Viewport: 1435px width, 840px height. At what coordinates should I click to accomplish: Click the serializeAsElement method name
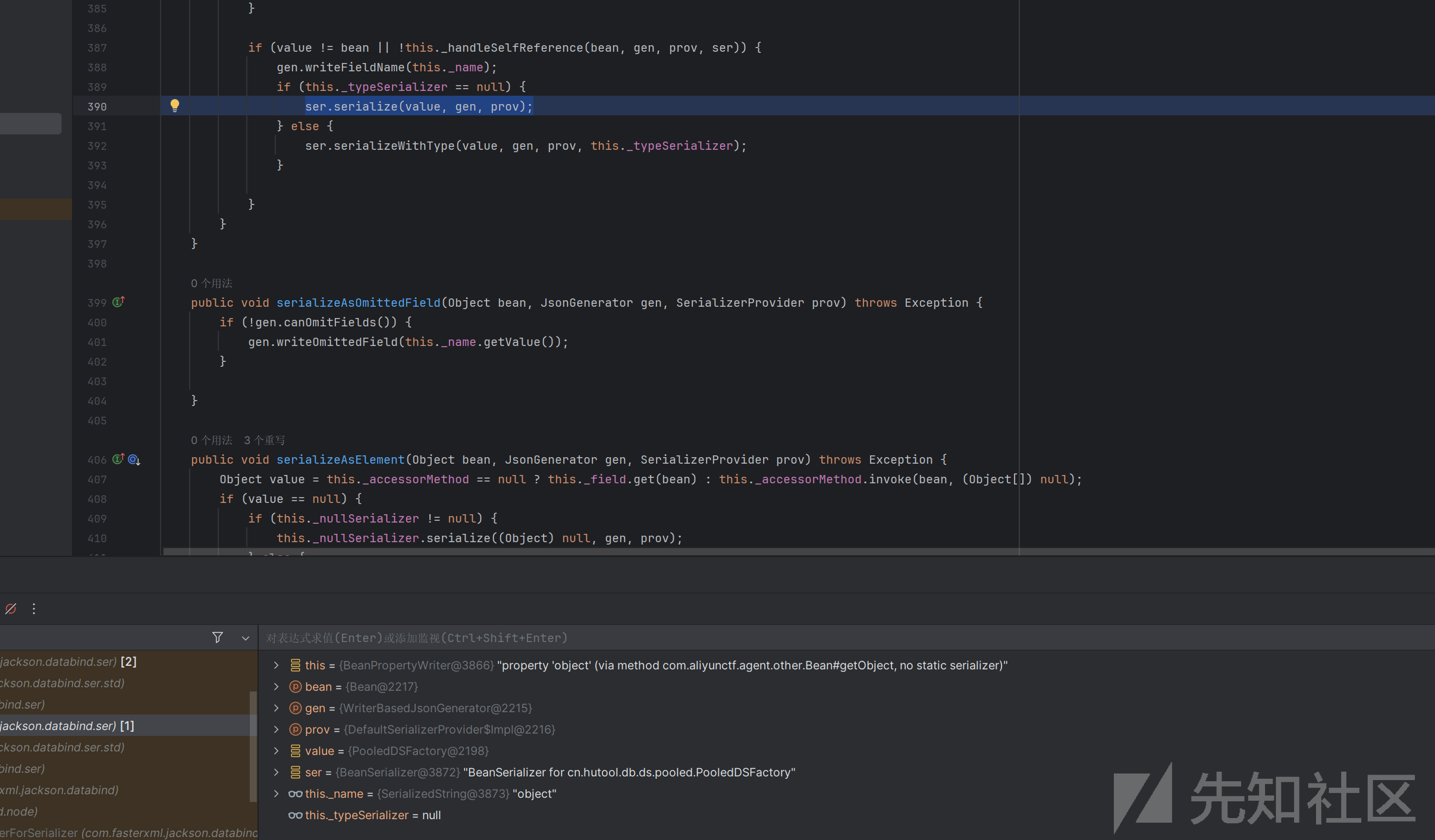coord(340,460)
